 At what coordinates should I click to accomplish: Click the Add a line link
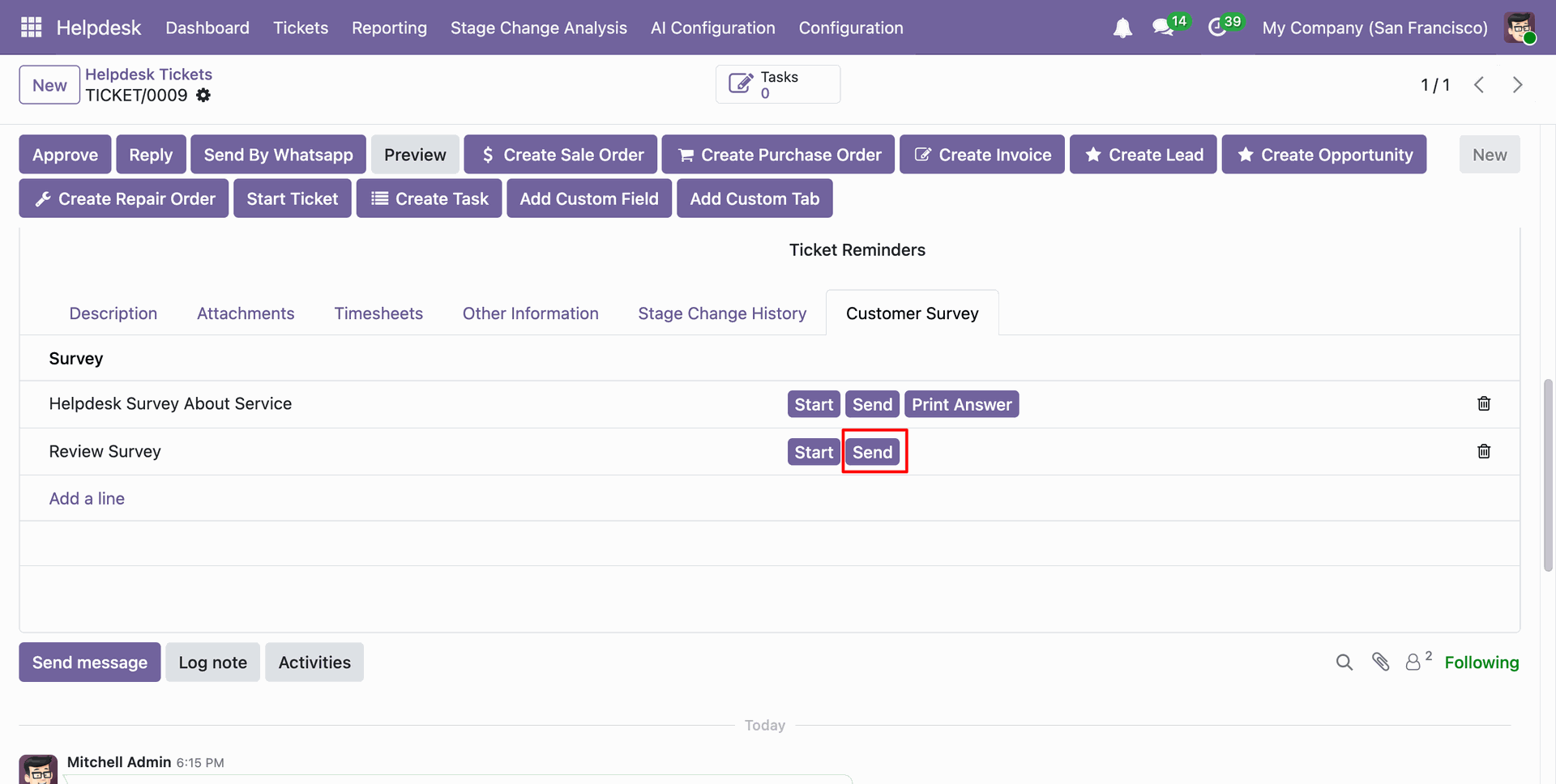(87, 499)
